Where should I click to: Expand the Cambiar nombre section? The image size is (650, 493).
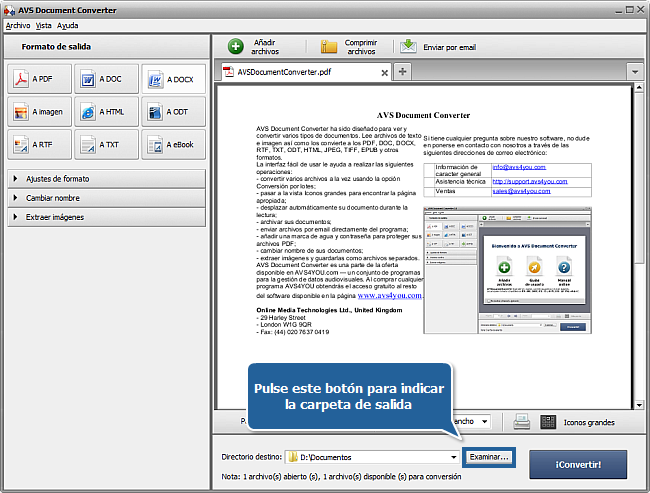click(106, 198)
